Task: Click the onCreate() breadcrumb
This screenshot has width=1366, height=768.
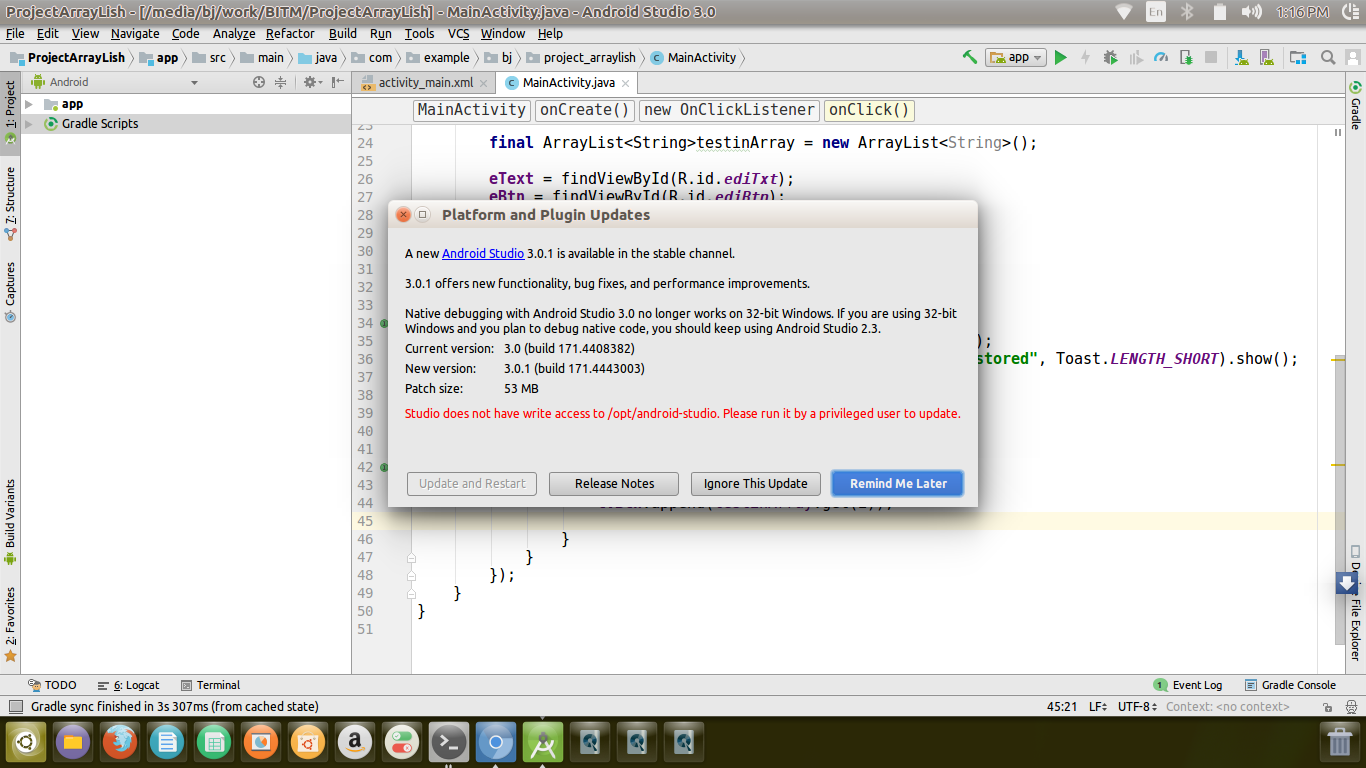Action: click(x=585, y=110)
